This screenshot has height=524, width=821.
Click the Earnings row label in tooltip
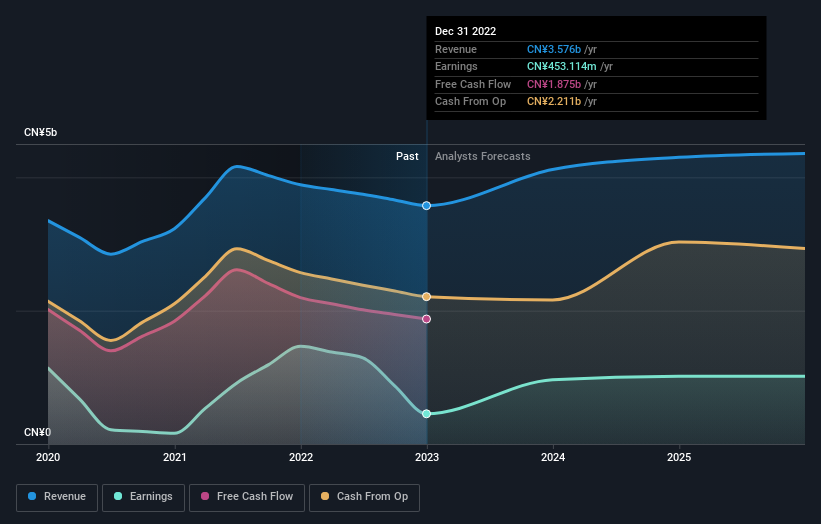(456, 66)
